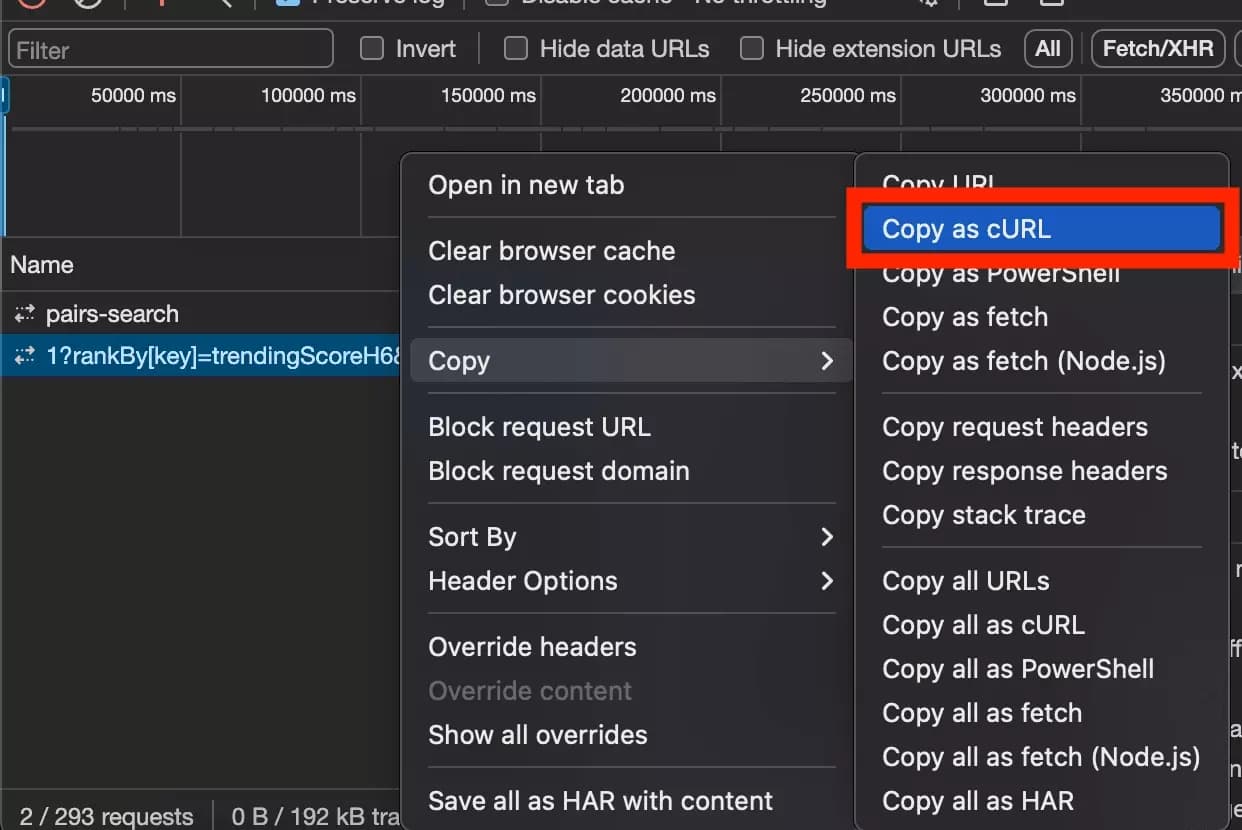Clear the network request log
The width and height of the screenshot is (1242, 830).
pos(85,4)
